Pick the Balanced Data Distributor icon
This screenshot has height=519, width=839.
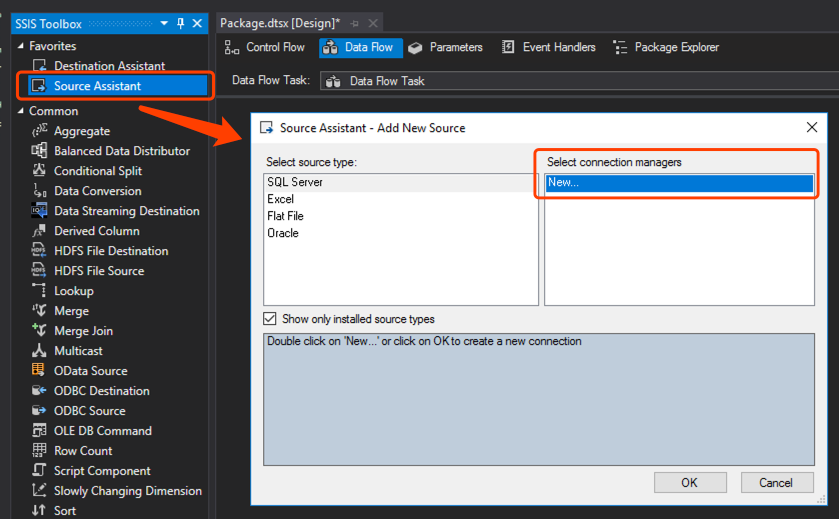39,150
